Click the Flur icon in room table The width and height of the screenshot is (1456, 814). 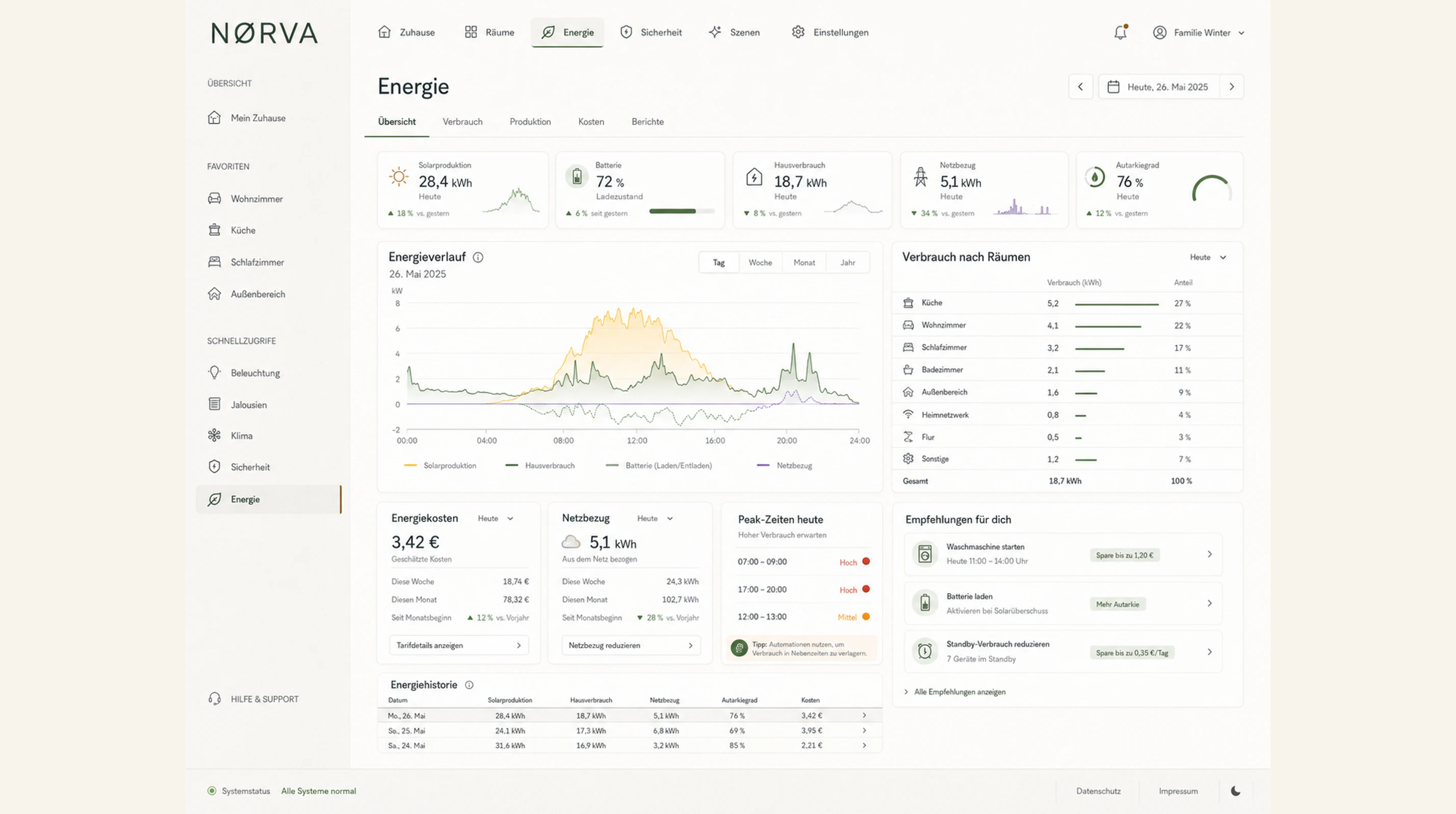(x=908, y=437)
